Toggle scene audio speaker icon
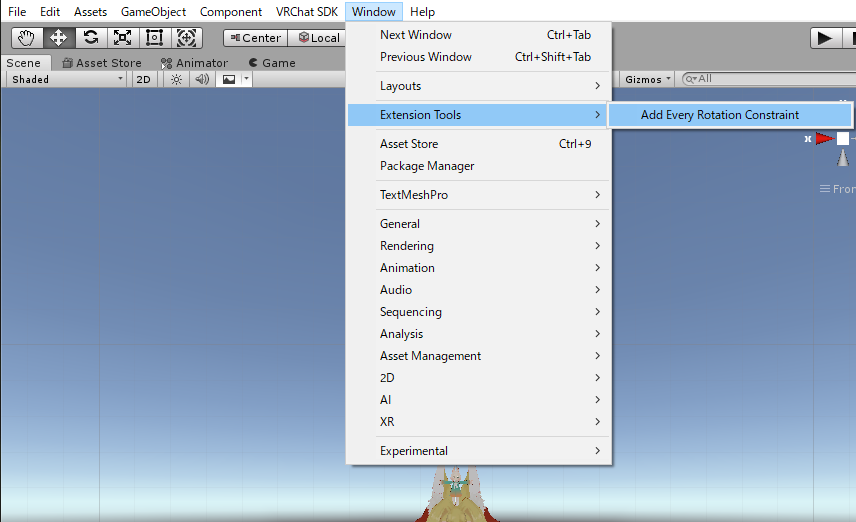 click(x=203, y=80)
